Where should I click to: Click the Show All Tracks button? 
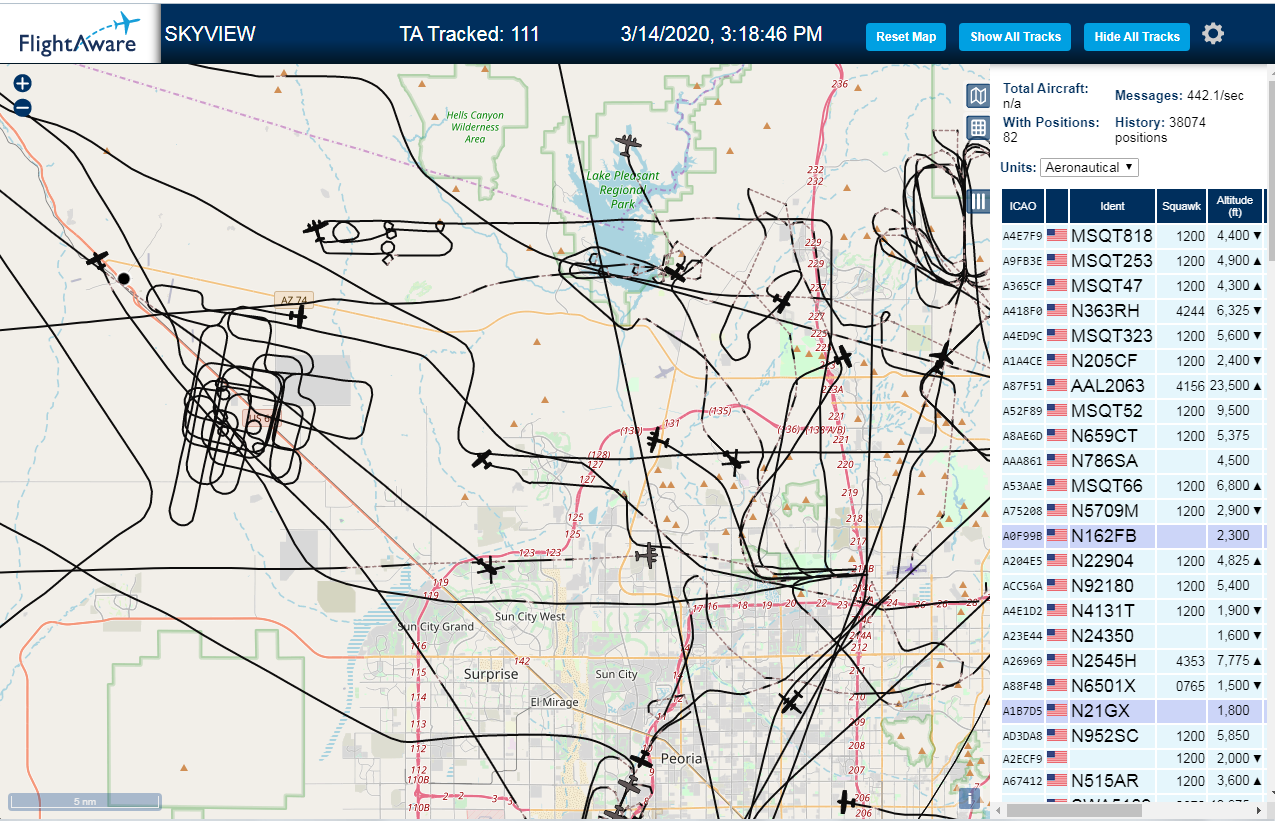(1015, 37)
